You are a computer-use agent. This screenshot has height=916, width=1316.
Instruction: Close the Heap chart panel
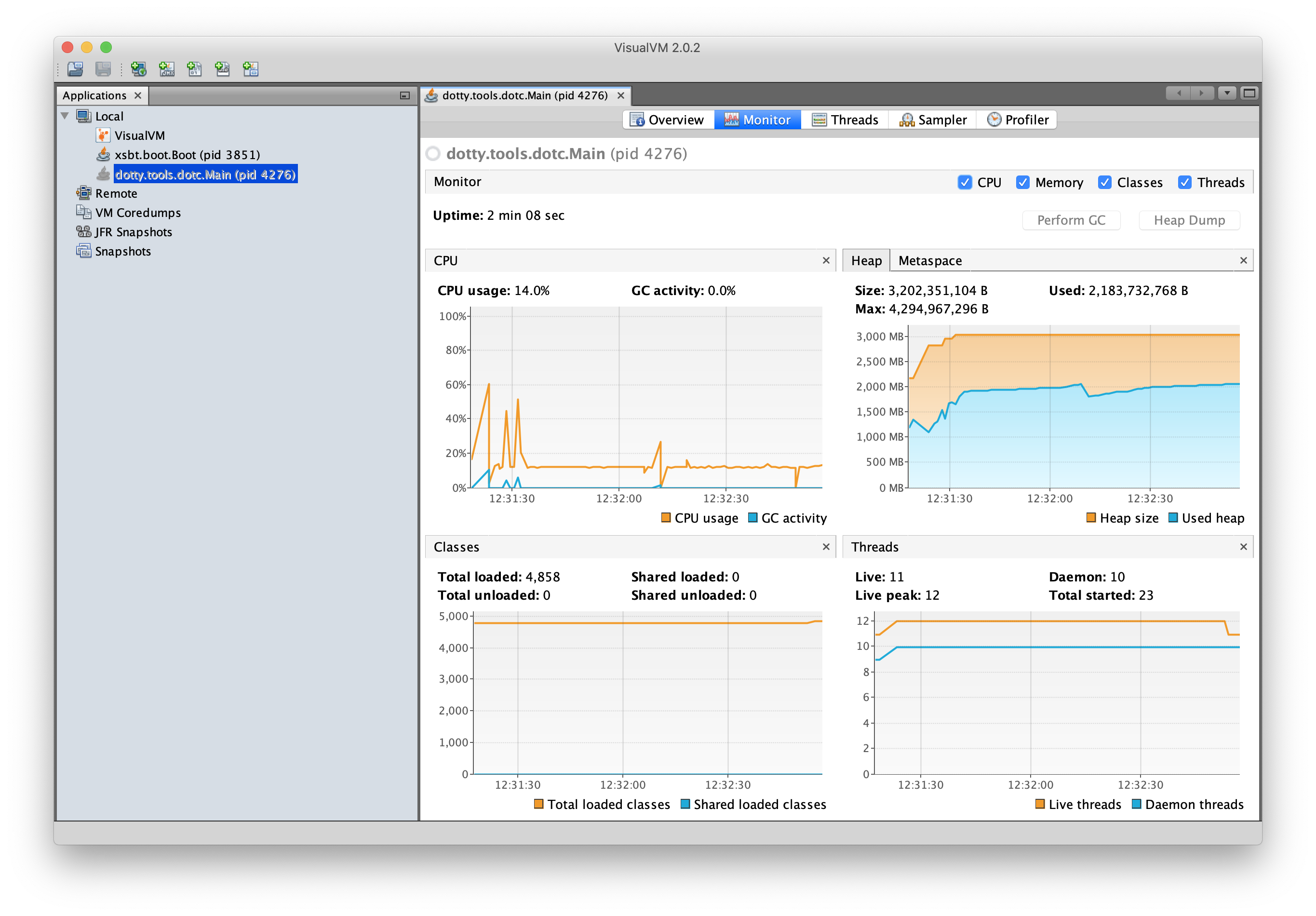pyautogui.click(x=1243, y=260)
